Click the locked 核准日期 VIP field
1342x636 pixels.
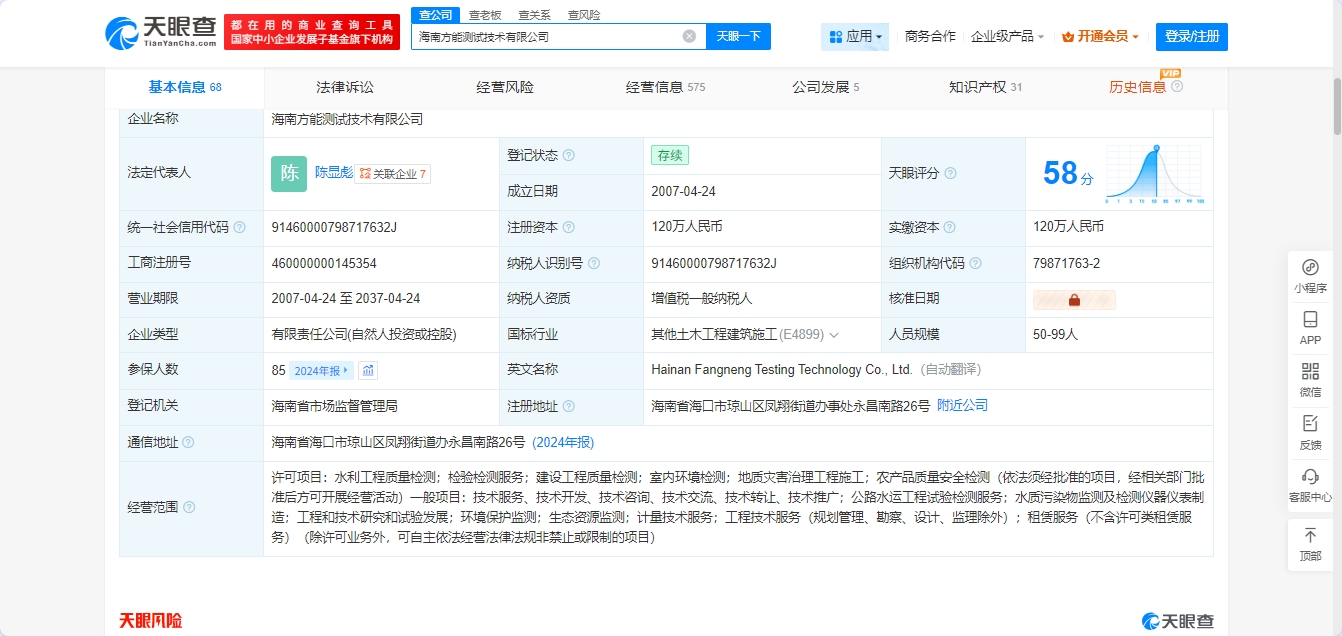pyautogui.click(x=1074, y=299)
